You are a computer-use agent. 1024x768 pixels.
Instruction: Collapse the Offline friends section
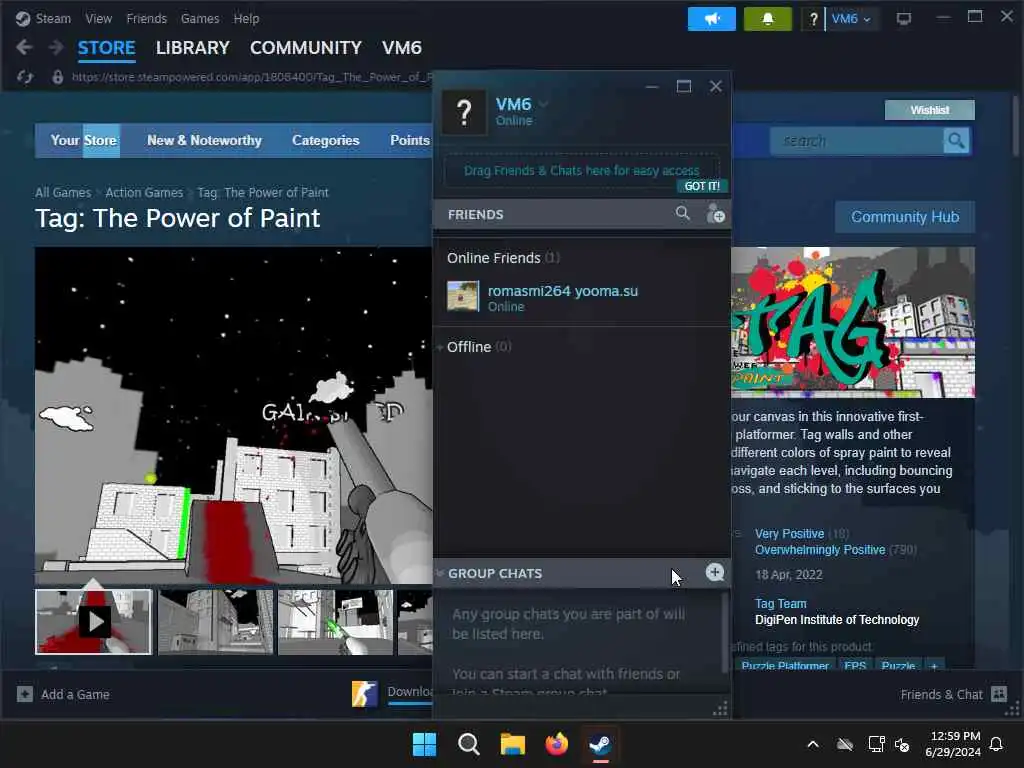coord(441,347)
